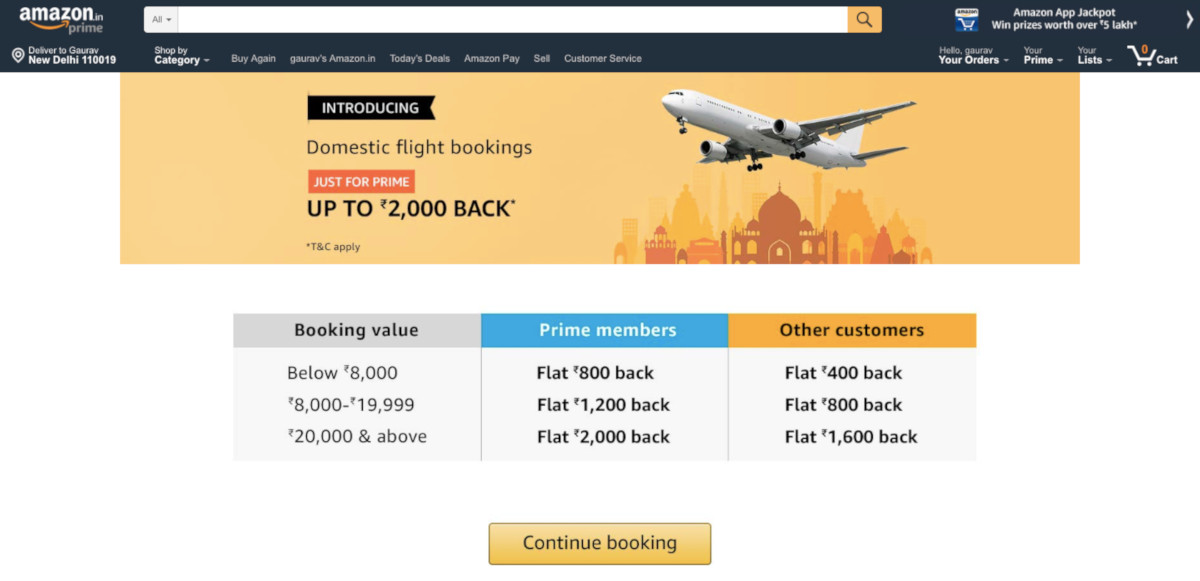This screenshot has width=1200, height=581.
Task: Open Amazon Pay from the nav bar
Action: coord(491,58)
